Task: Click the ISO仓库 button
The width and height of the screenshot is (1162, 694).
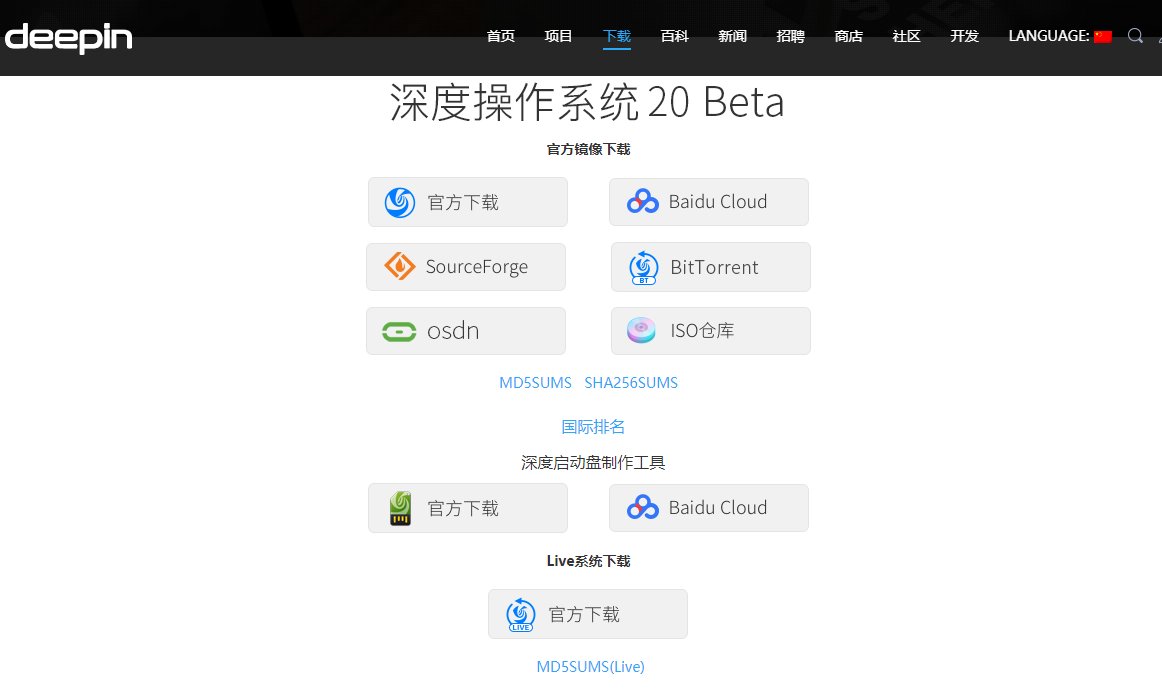Action: click(711, 331)
